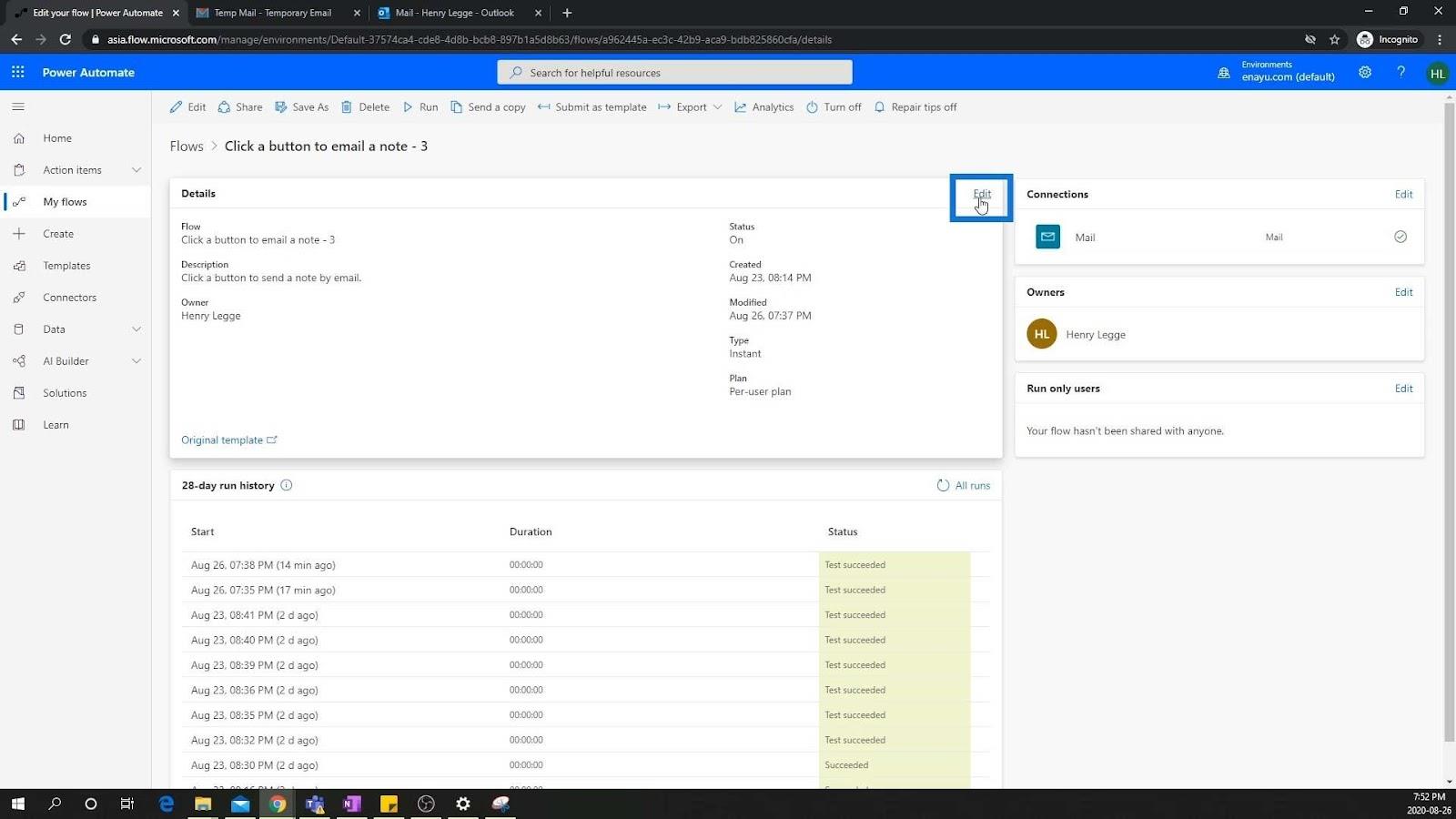
Task: Switch to Temp Mail browser tab
Action: tap(273, 13)
